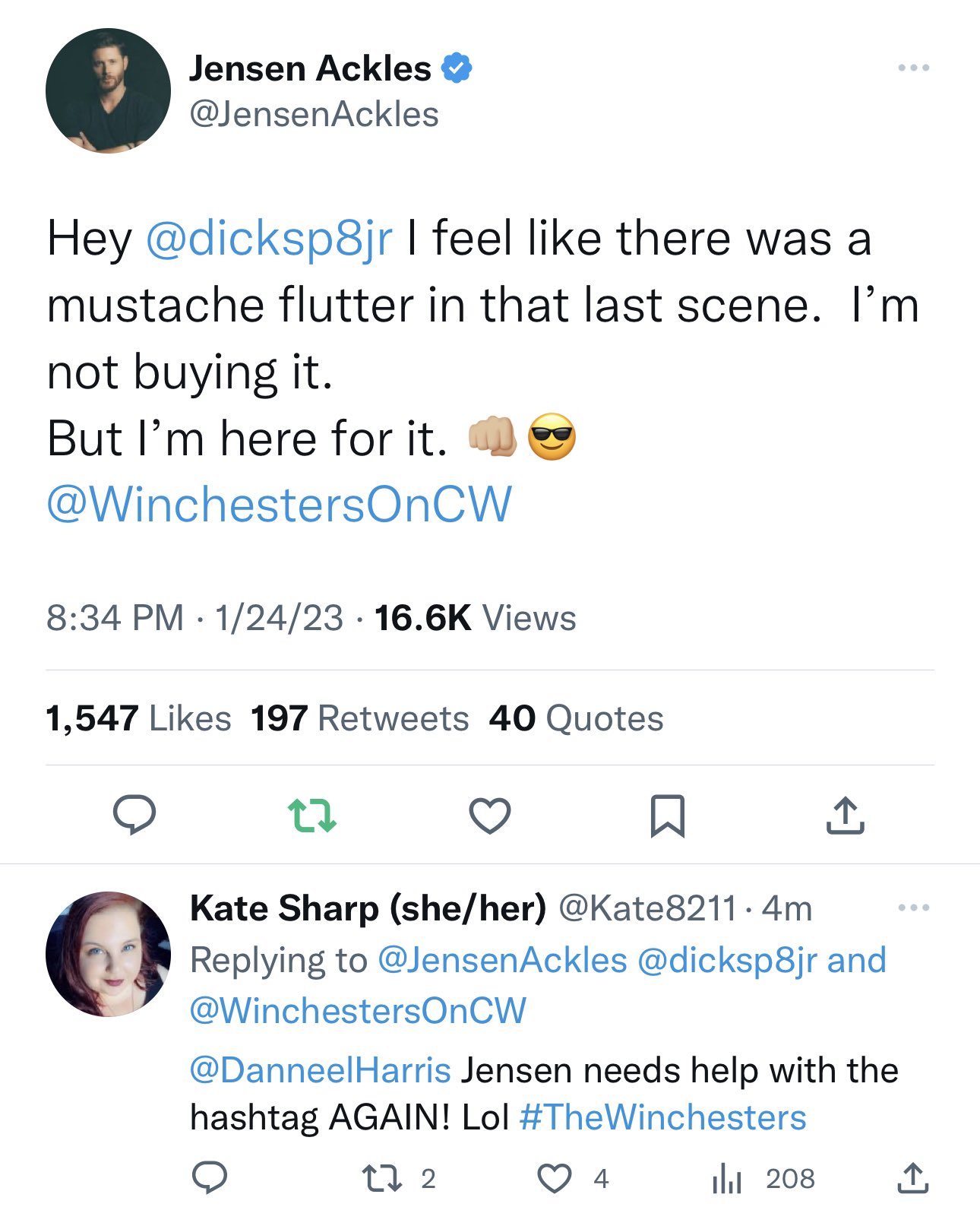Undo the retweet on the main tweet
Image resolution: width=980 pixels, height=1226 pixels.
pyautogui.click(x=312, y=816)
